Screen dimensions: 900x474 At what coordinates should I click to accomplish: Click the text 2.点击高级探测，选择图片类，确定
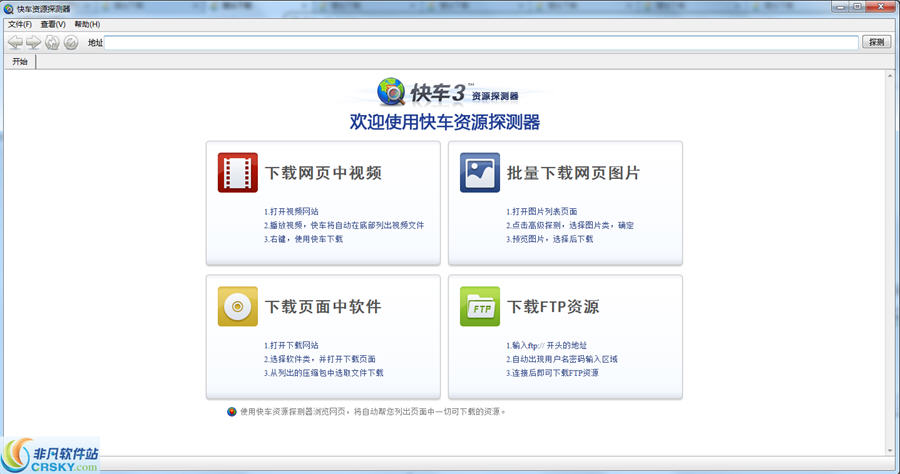coord(570,225)
